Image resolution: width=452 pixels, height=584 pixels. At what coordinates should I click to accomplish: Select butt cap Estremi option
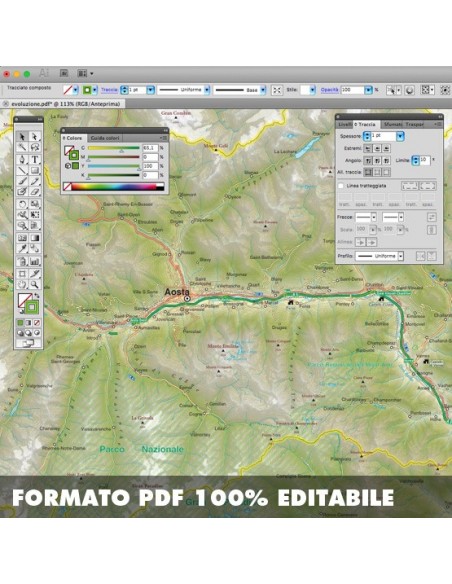tap(367, 149)
